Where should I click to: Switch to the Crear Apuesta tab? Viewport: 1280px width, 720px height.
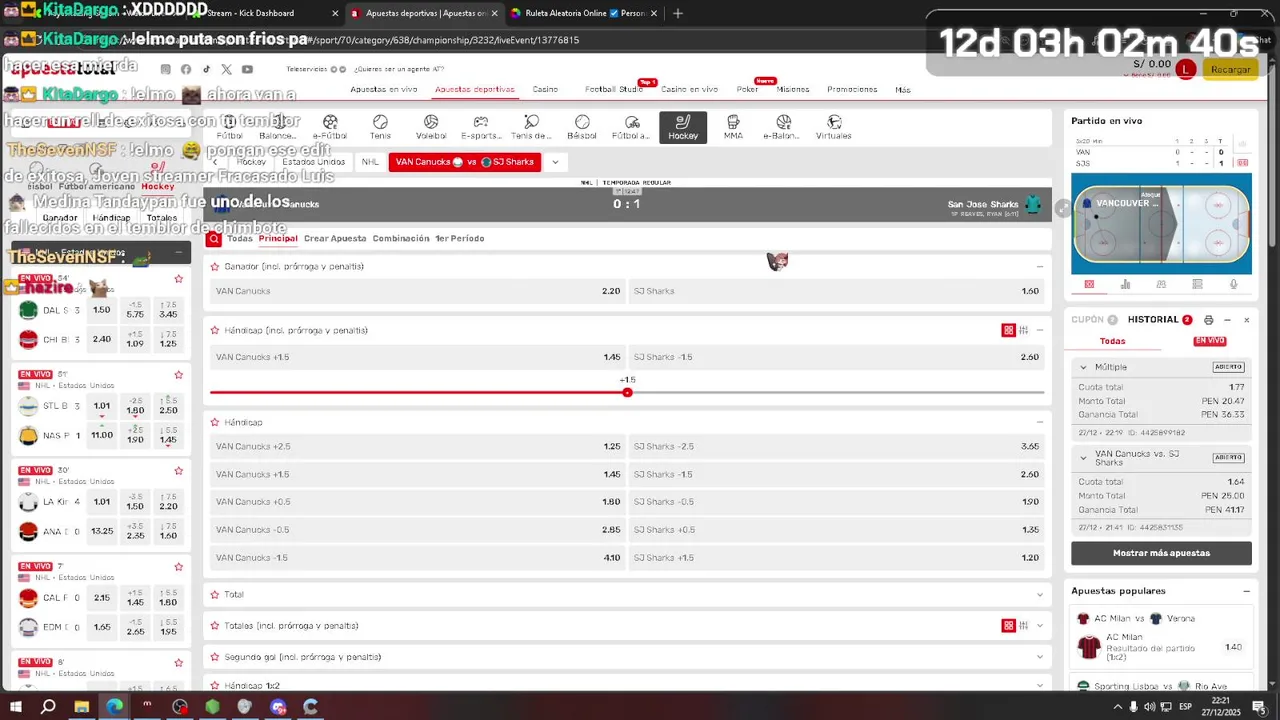pos(335,239)
